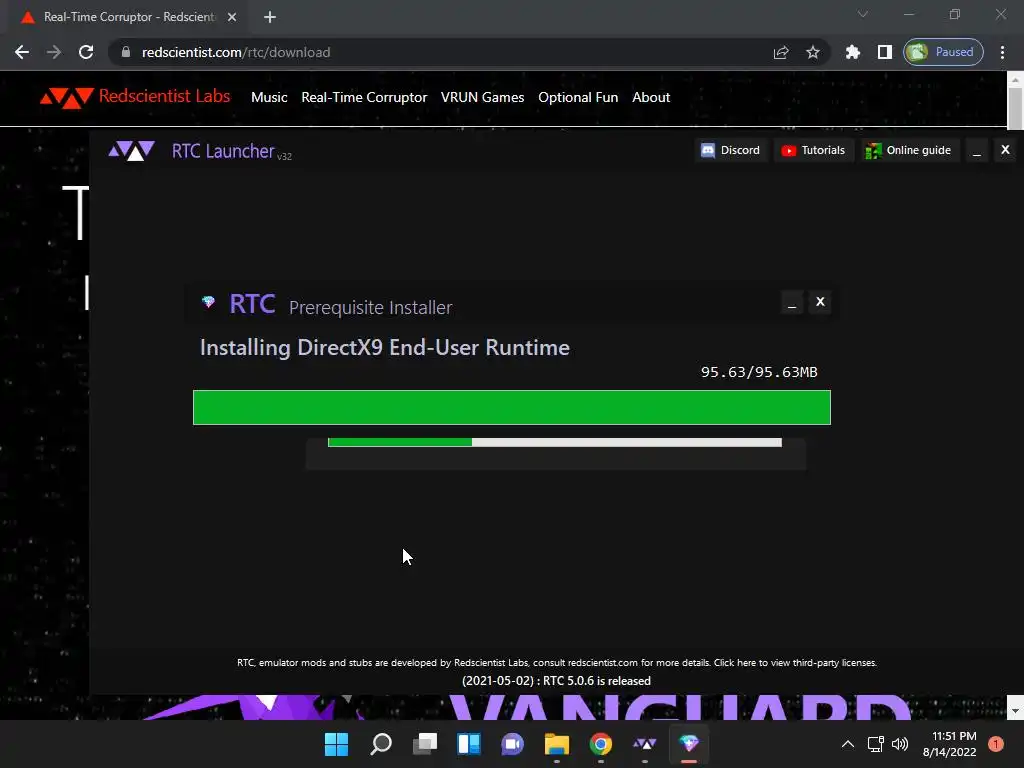Viewport: 1024px width, 768px height.
Task: Minimize the RTC Launcher window
Action: (x=976, y=151)
